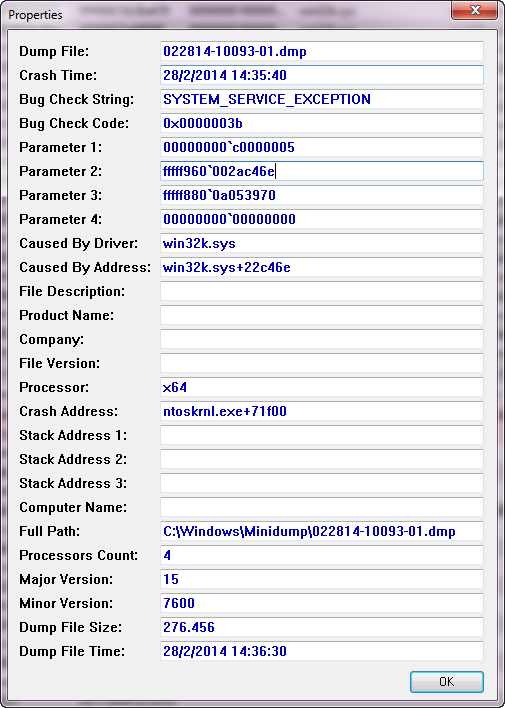Focus the Processors Count field

pos(322,555)
